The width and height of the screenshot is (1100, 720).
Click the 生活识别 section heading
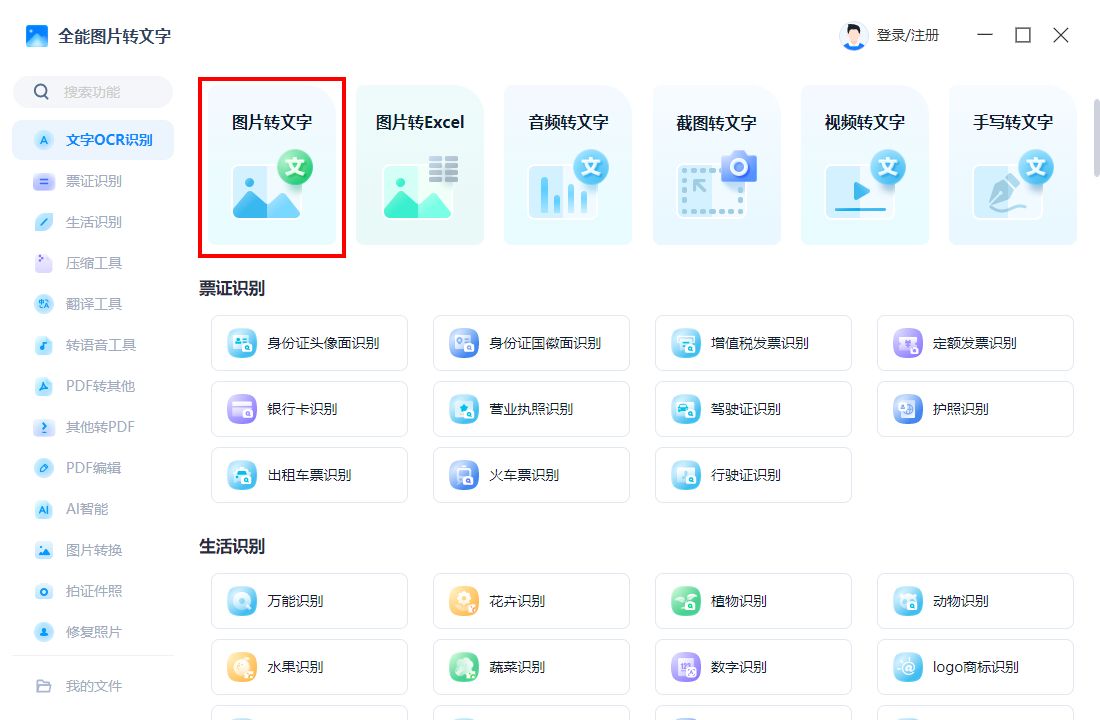click(232, 547)
